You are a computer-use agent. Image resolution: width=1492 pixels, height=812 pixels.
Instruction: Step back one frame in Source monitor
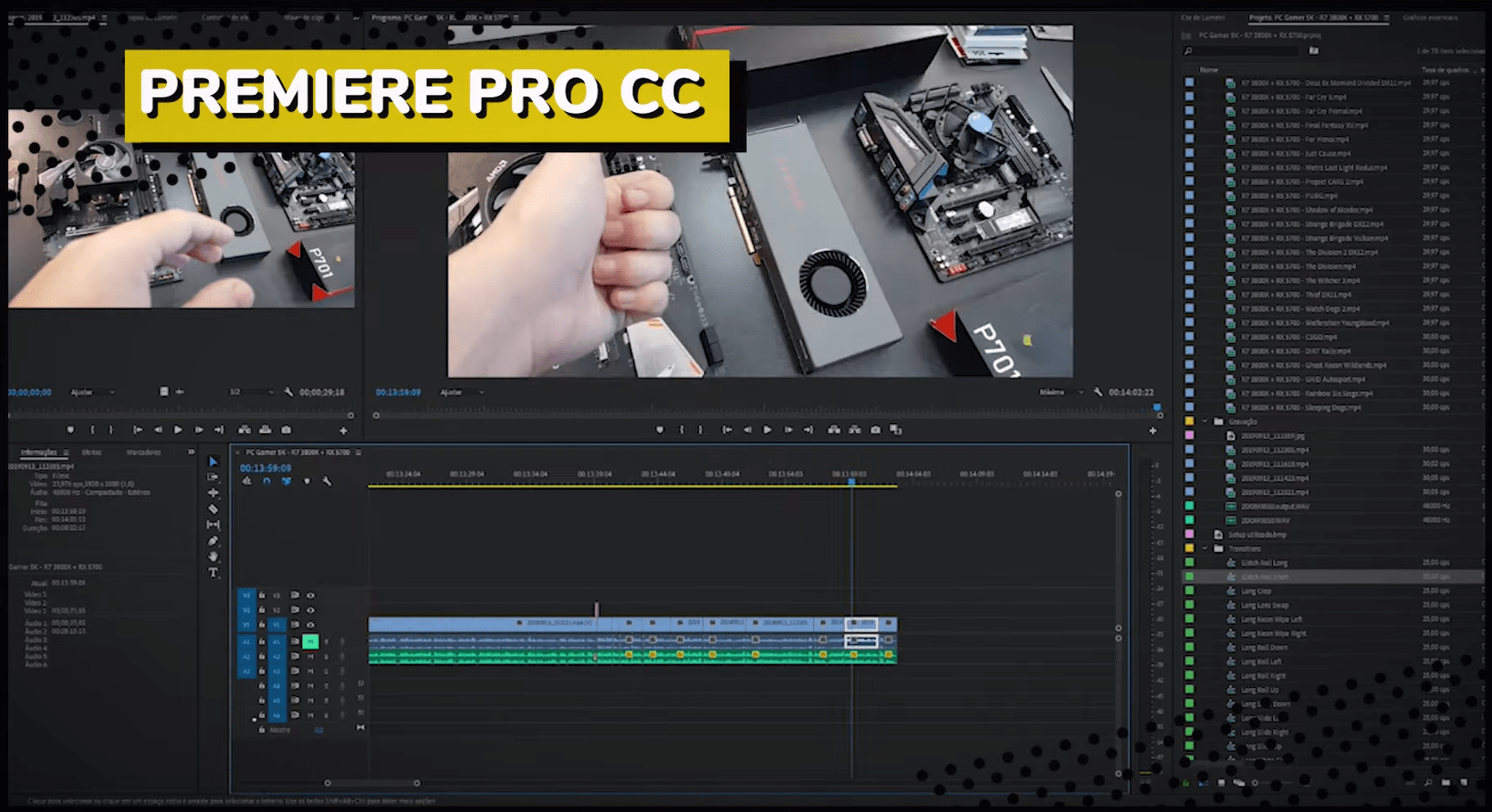(158, 430)
